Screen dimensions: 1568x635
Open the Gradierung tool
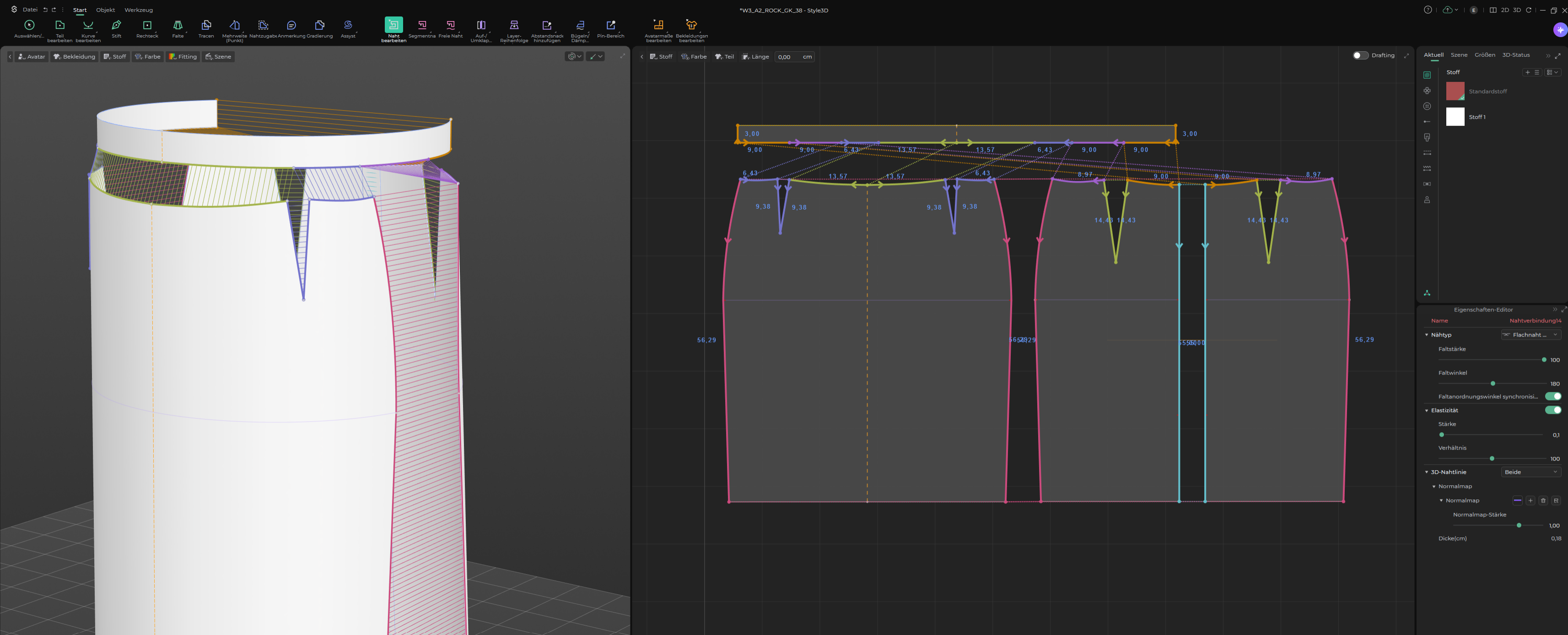pos(319,28)
